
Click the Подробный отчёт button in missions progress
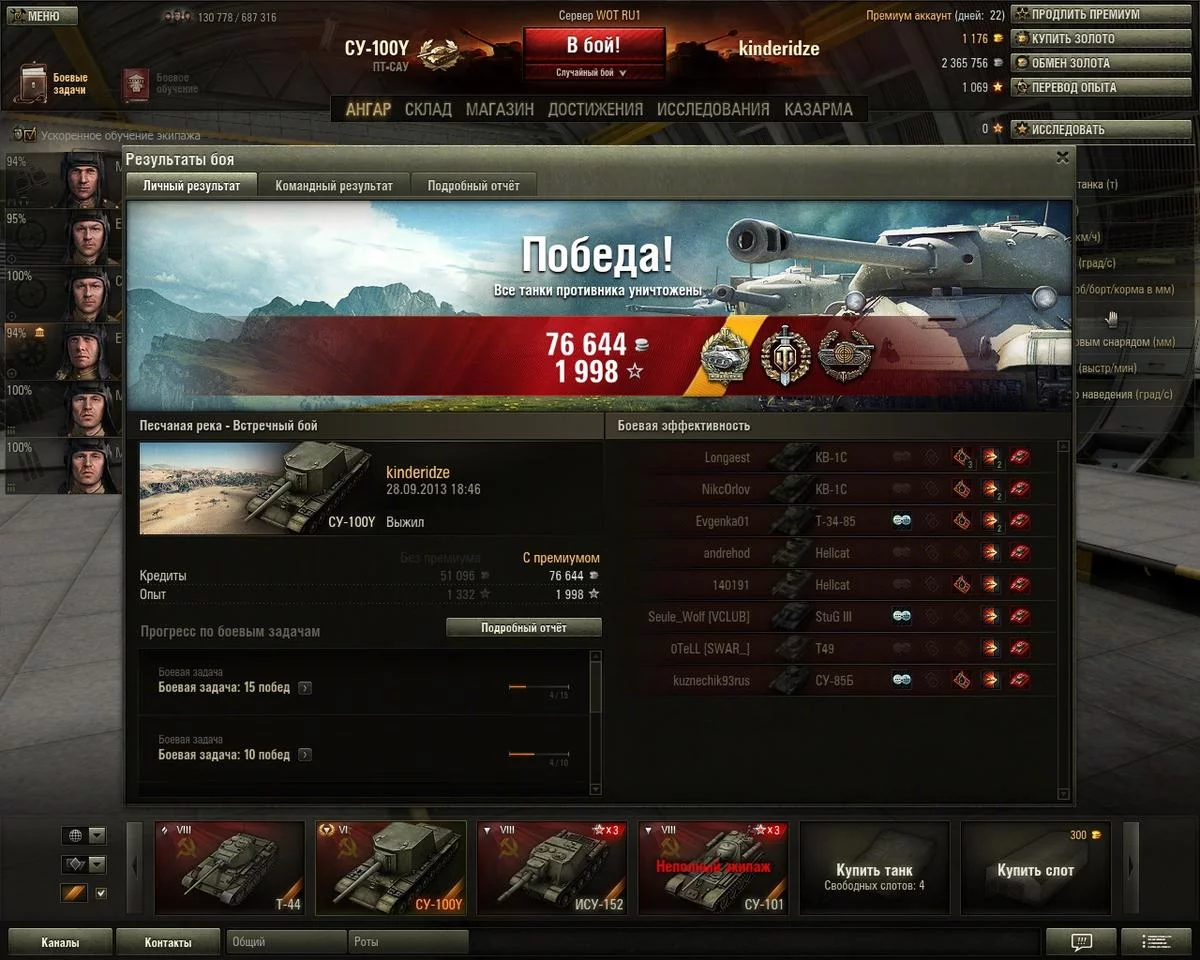click(524, 628)
